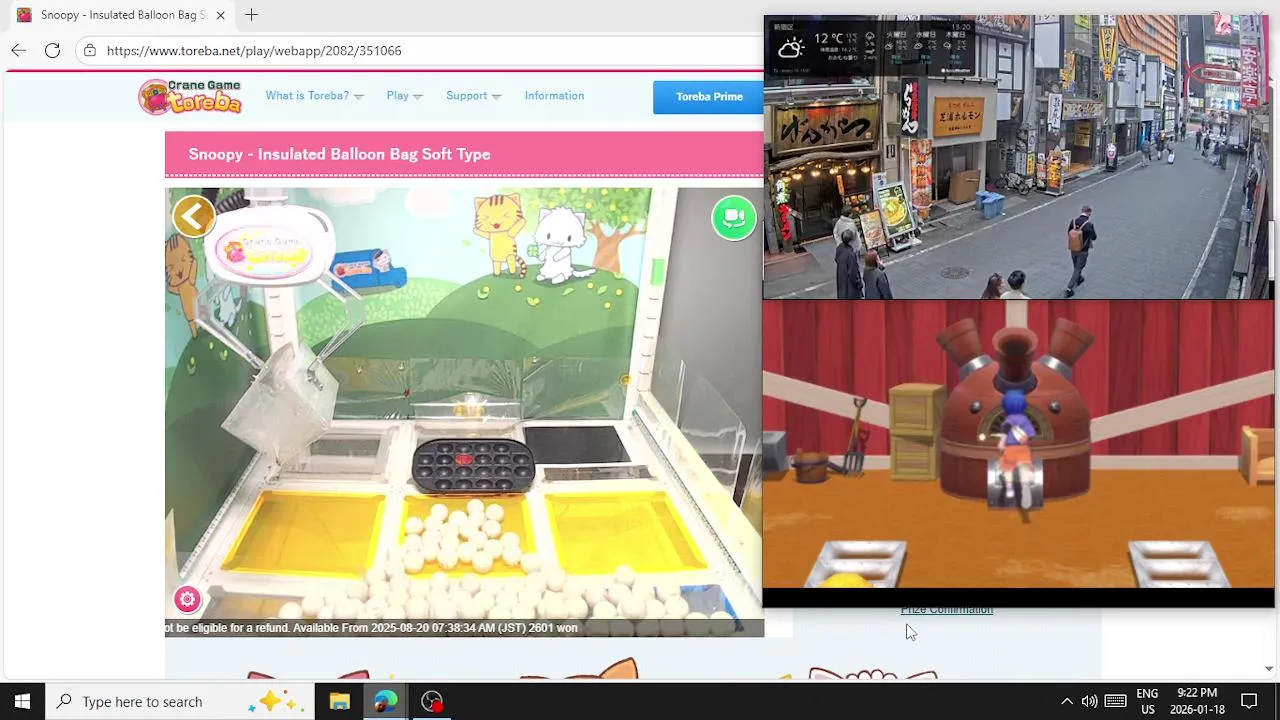Expand the Play menu
This screenshot has width=1280, height=720.
click(404, 96)
